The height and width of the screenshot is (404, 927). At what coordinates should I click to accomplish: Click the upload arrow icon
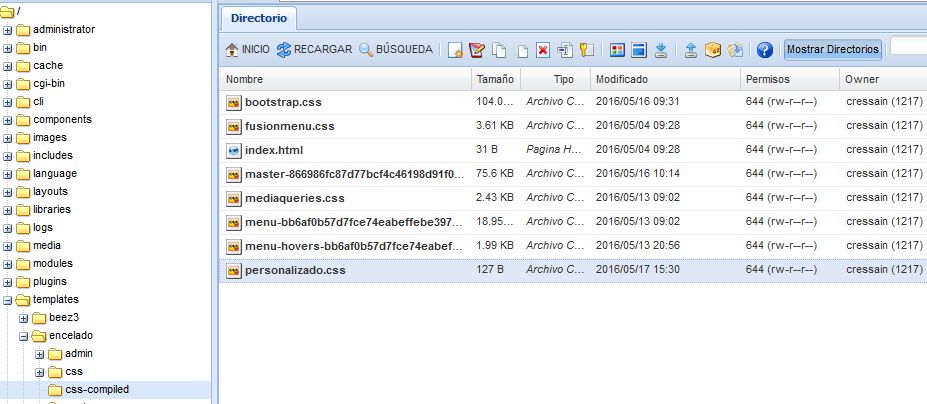[x=691, y=50]
